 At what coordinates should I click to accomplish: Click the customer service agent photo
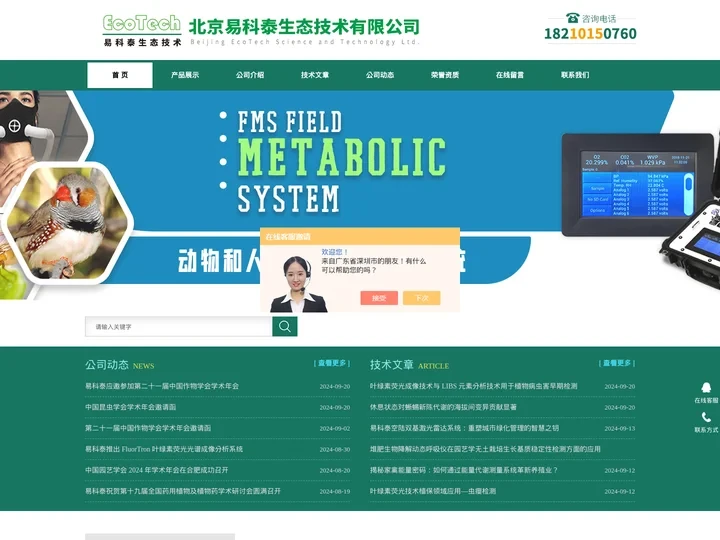[x=298, y=284]
